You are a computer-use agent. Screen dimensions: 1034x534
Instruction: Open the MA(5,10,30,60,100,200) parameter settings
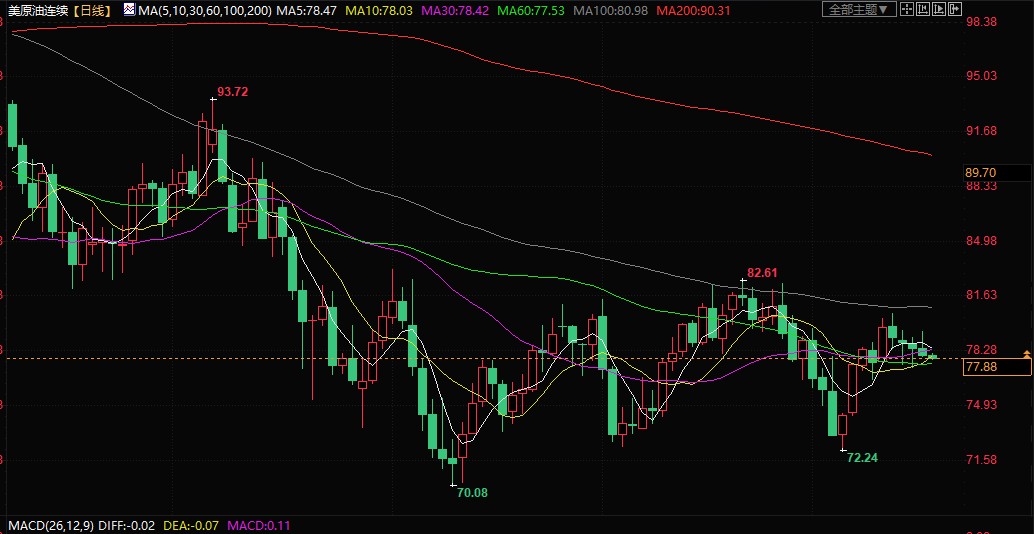click(204, 10)
